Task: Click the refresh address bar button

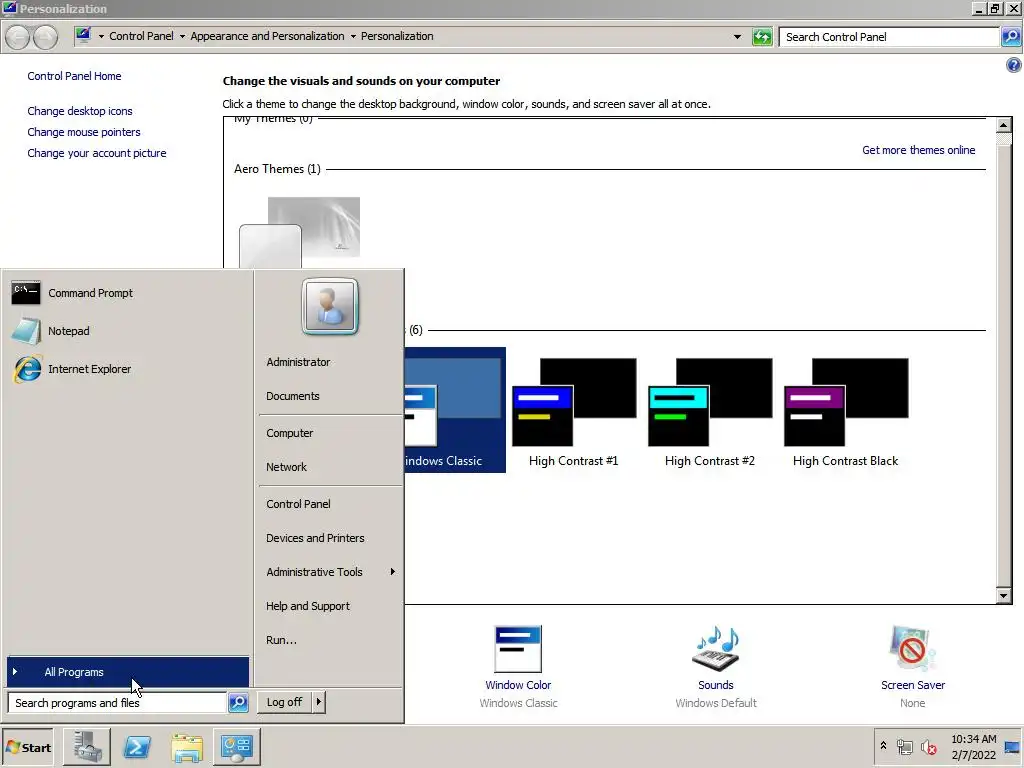Action: [762, 37]
